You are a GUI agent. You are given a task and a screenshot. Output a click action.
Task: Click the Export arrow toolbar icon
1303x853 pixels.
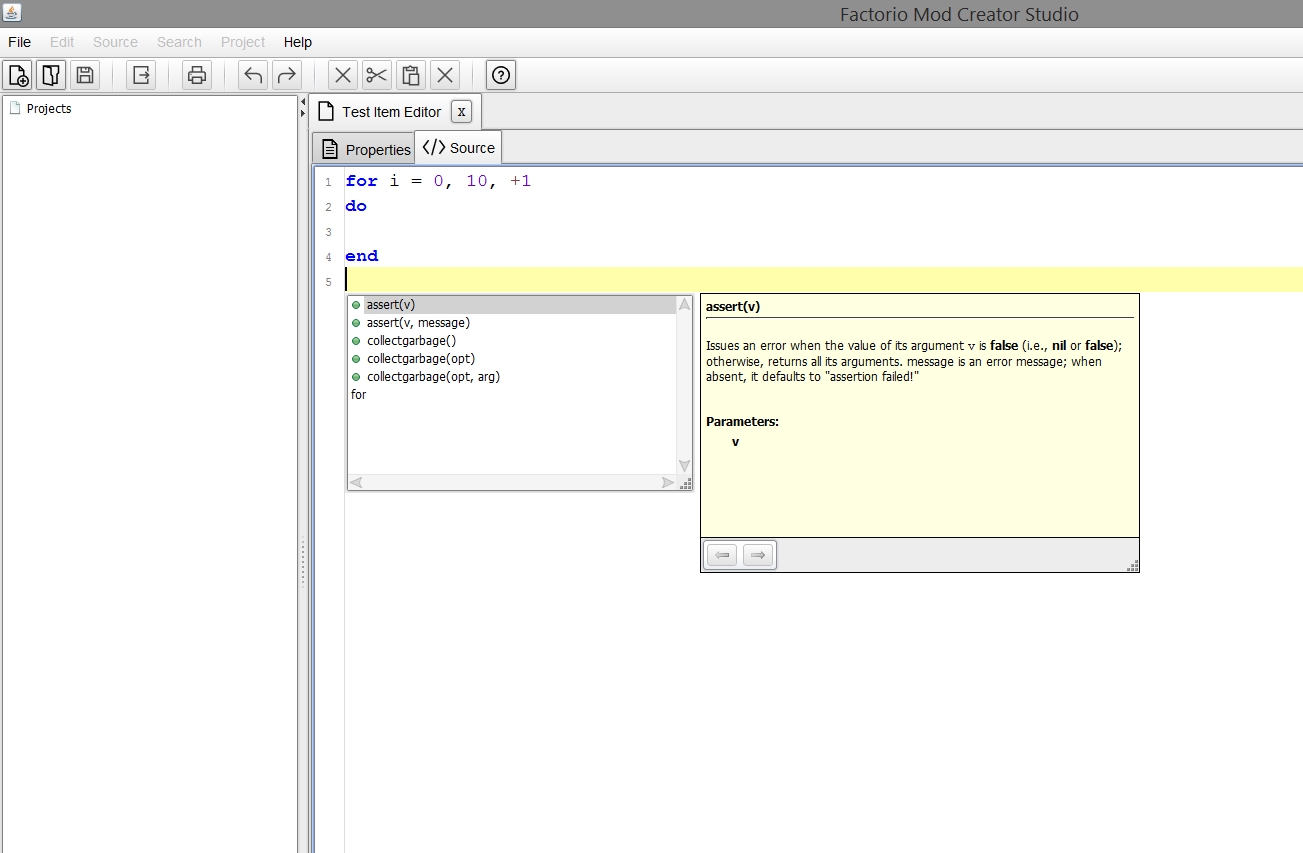click(141, 75)
